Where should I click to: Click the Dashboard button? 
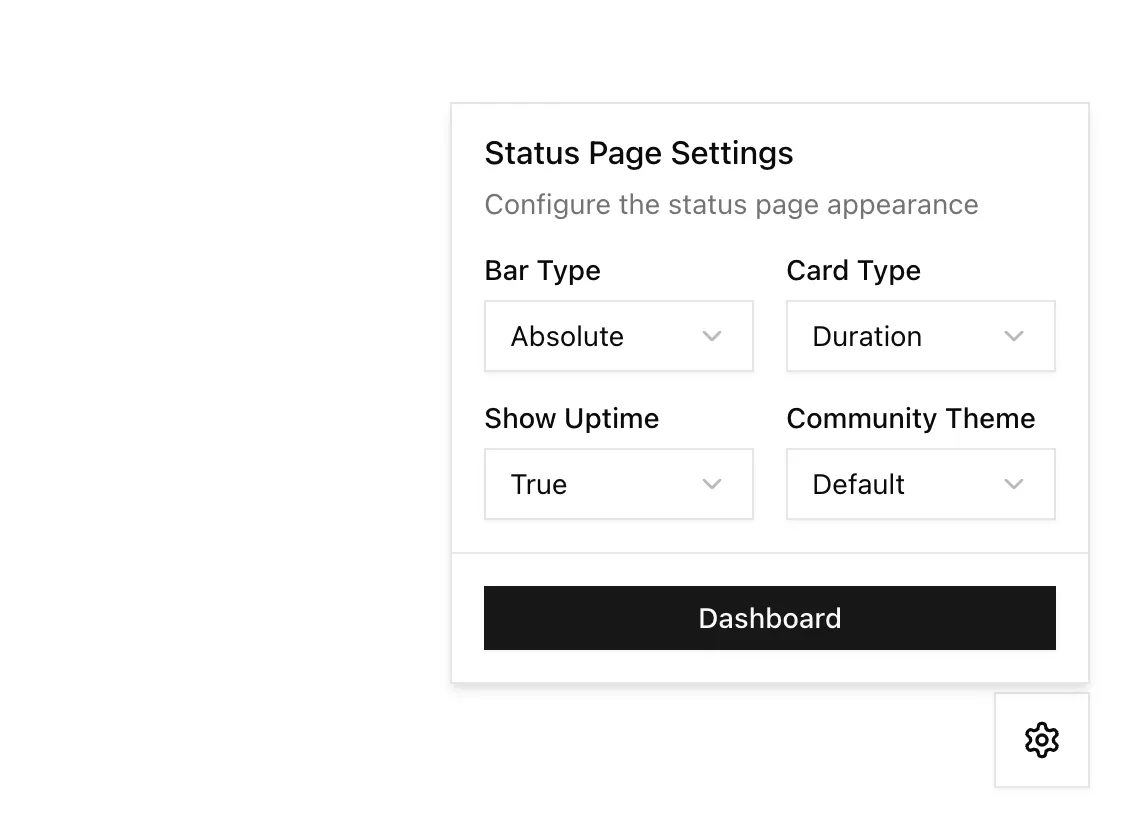pos(769,618)
